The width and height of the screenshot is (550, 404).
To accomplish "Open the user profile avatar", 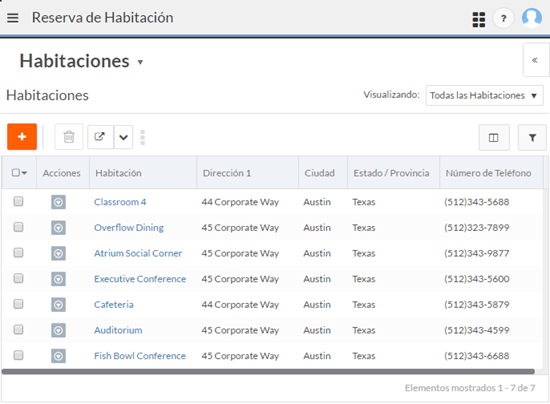I will (x=531, y=18).
